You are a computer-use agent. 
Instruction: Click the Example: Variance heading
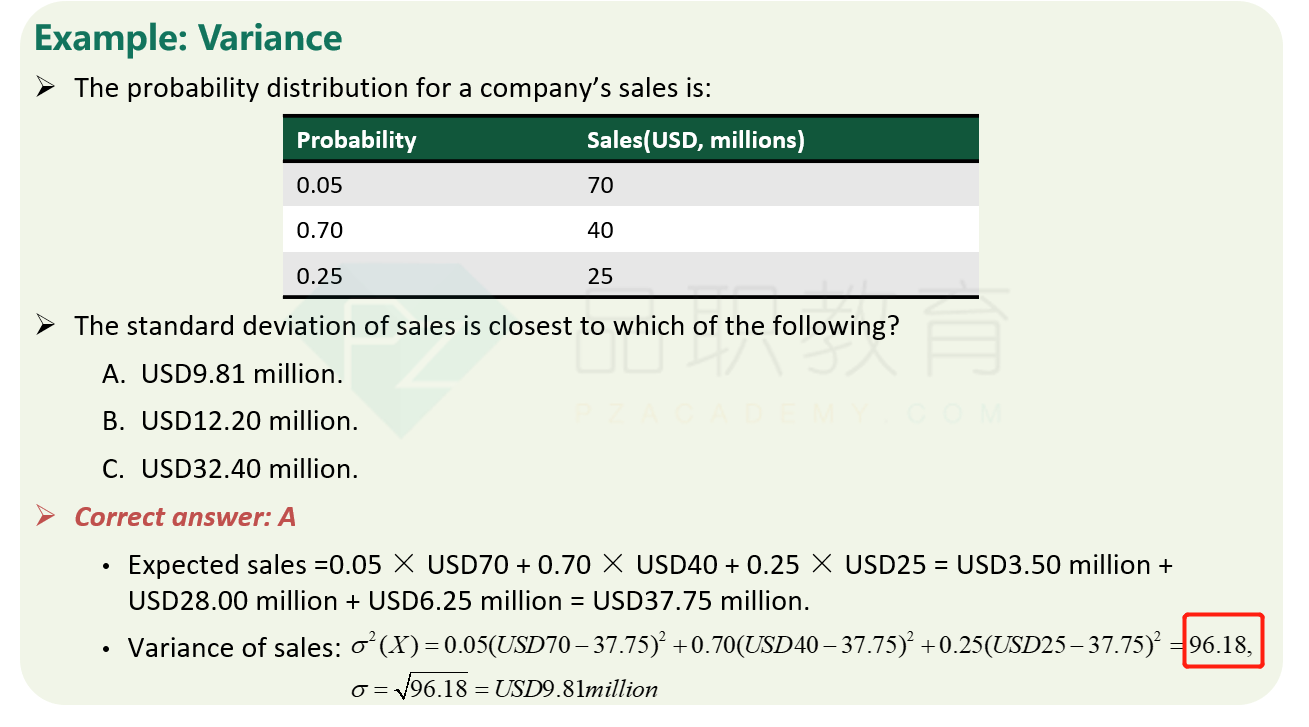tap(189, 38)
